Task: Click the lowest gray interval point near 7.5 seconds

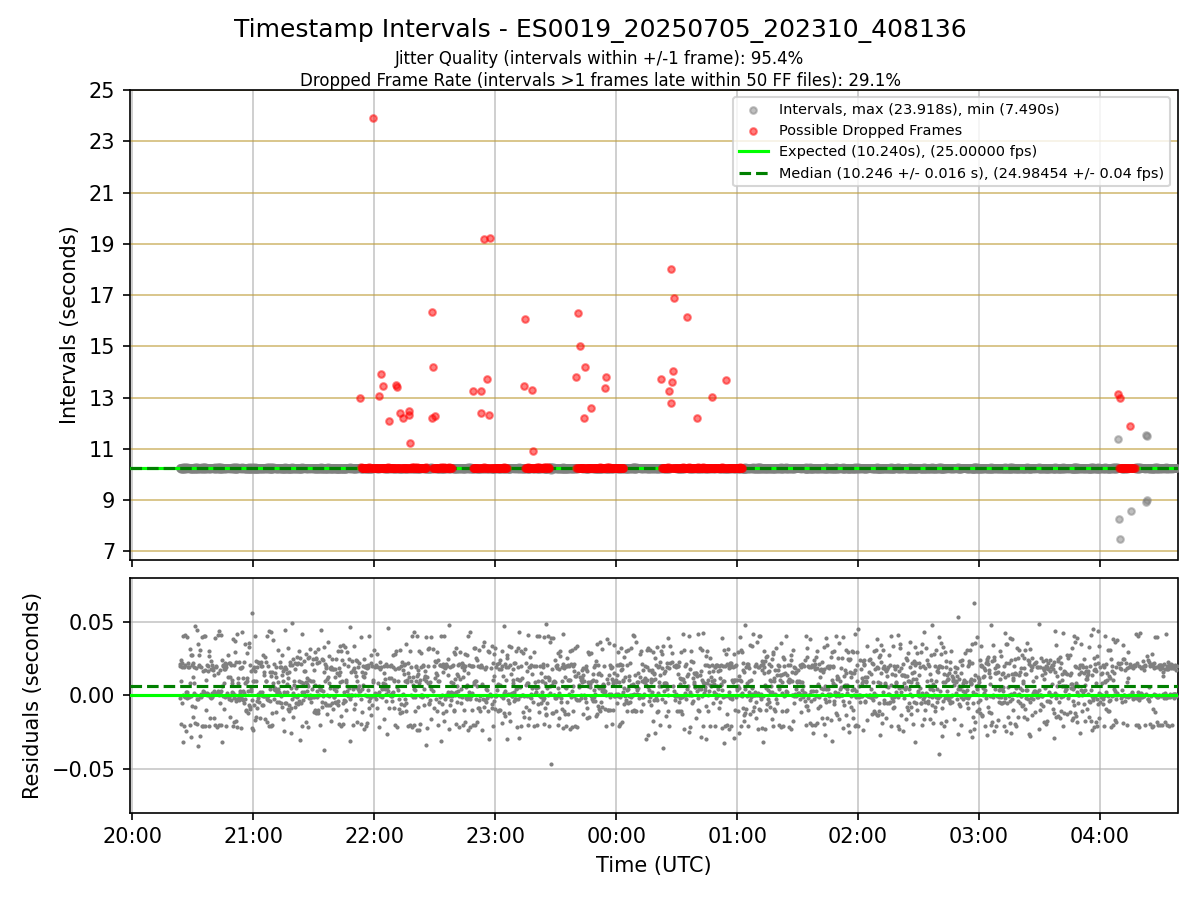Action: tap(1120, 539)
